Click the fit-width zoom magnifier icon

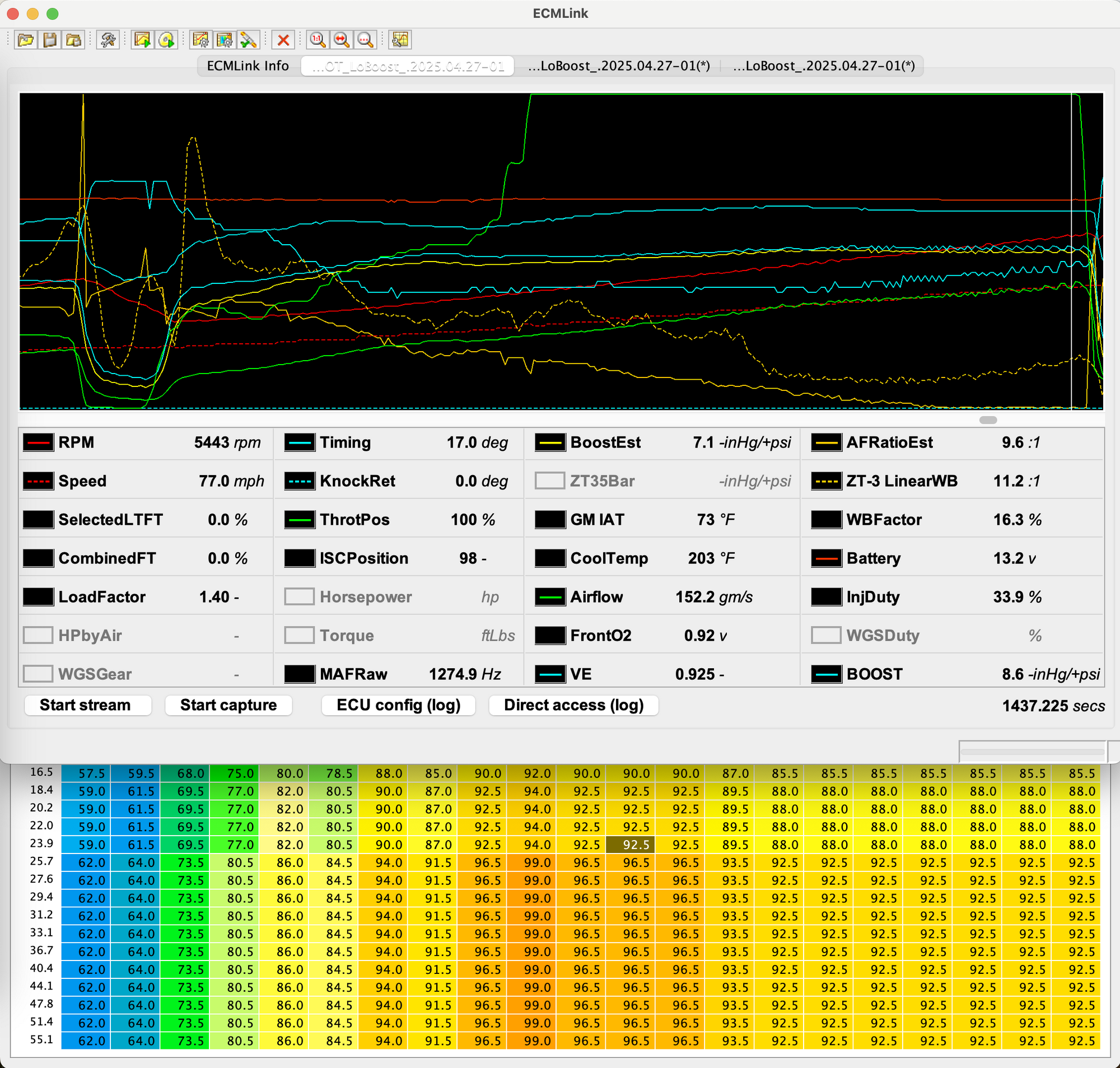[342, 40]
